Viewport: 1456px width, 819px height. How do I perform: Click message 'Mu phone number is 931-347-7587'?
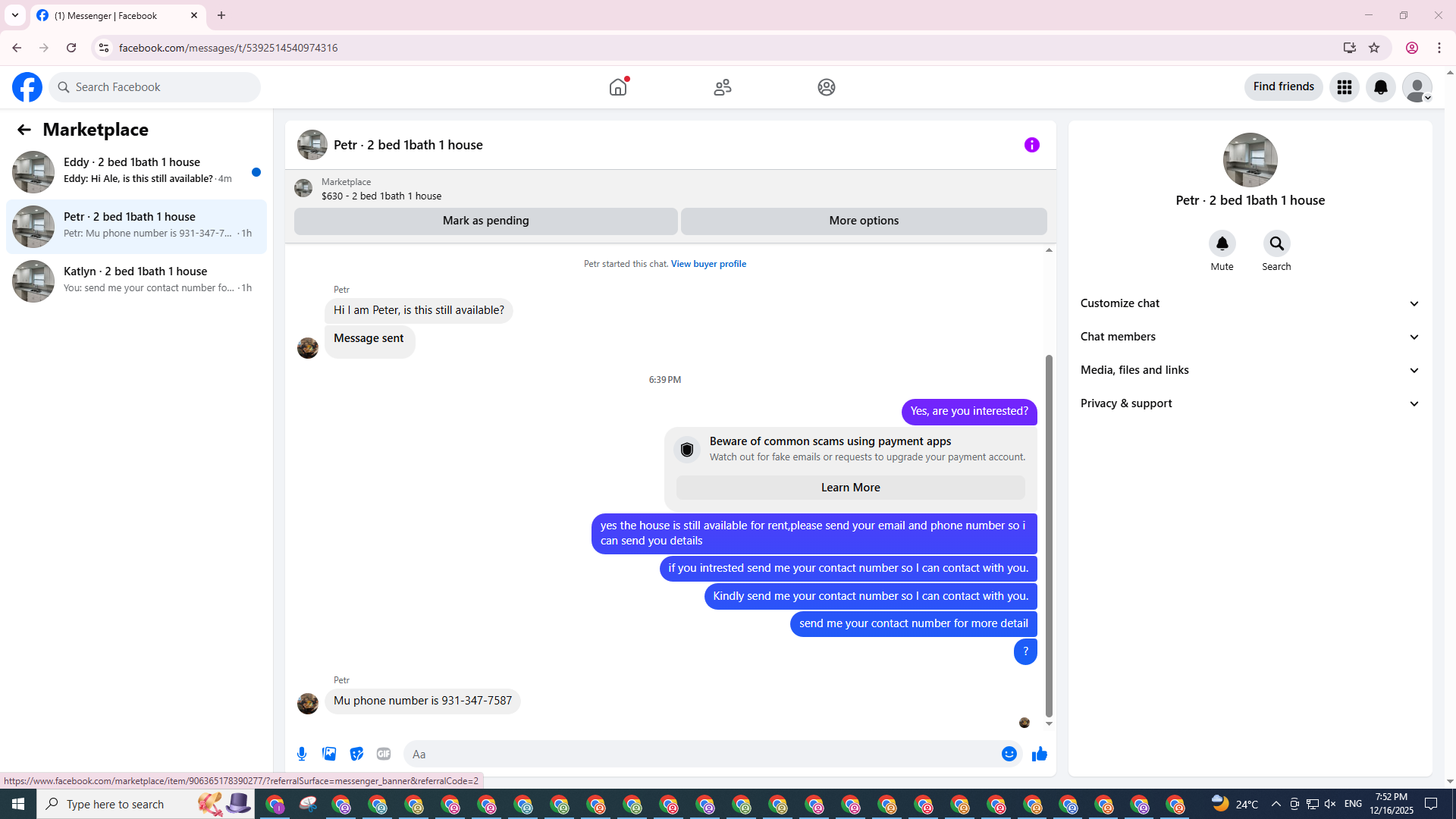point(422,701)
